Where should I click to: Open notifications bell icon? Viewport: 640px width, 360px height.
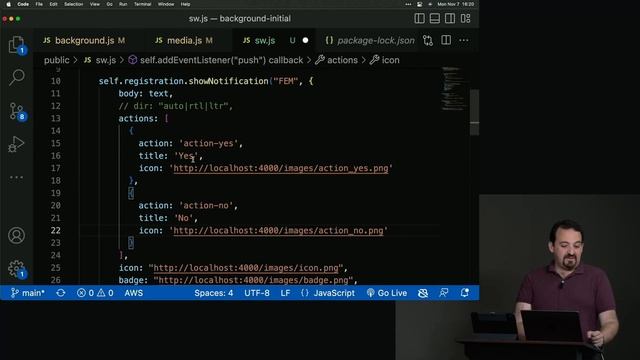click(464, 293)
